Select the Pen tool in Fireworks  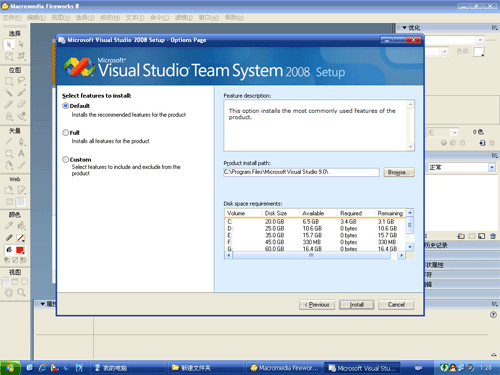pyautogui.click(x=21, y=142)
